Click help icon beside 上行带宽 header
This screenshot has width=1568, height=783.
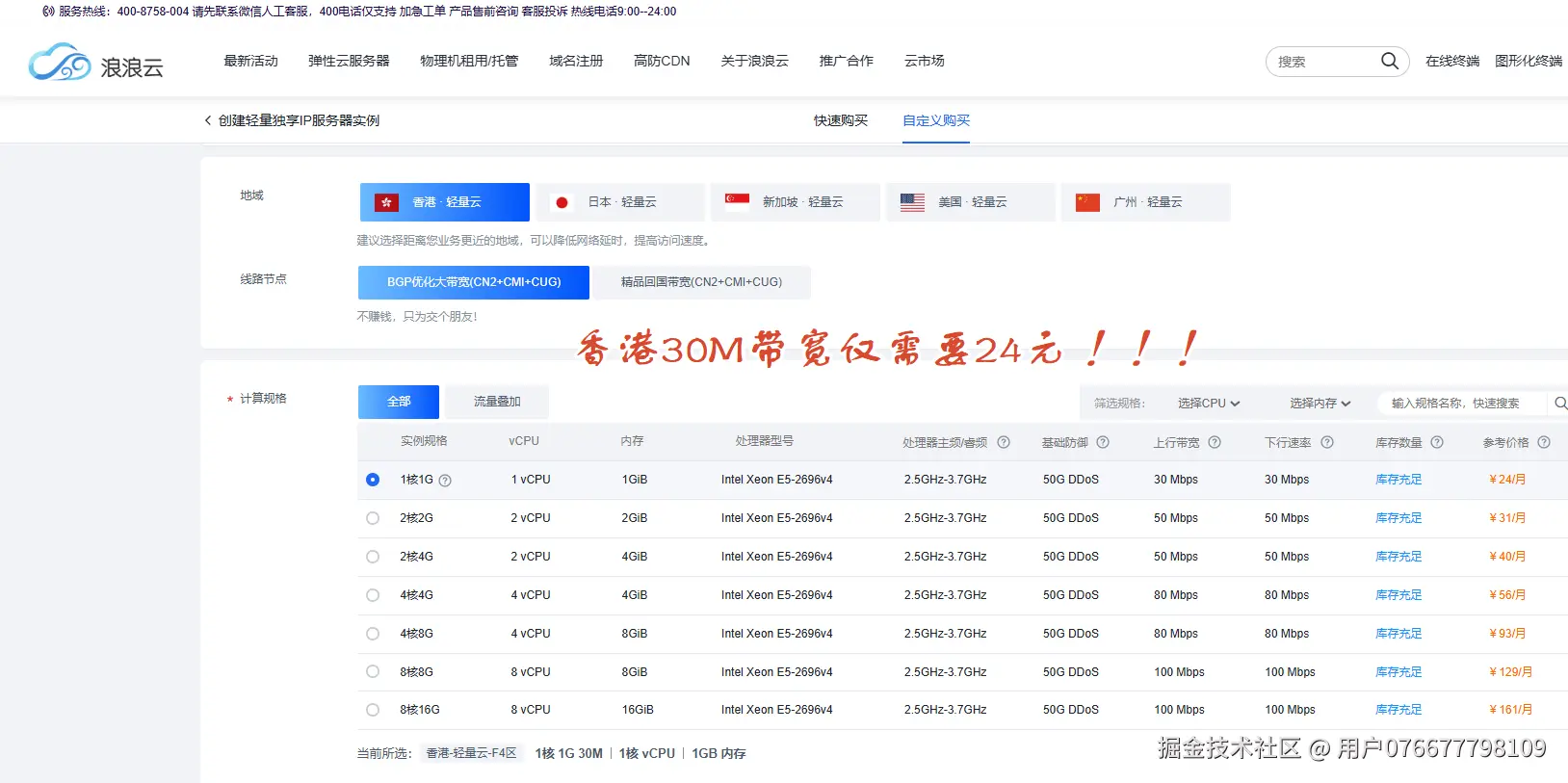tap(1215, 442)
